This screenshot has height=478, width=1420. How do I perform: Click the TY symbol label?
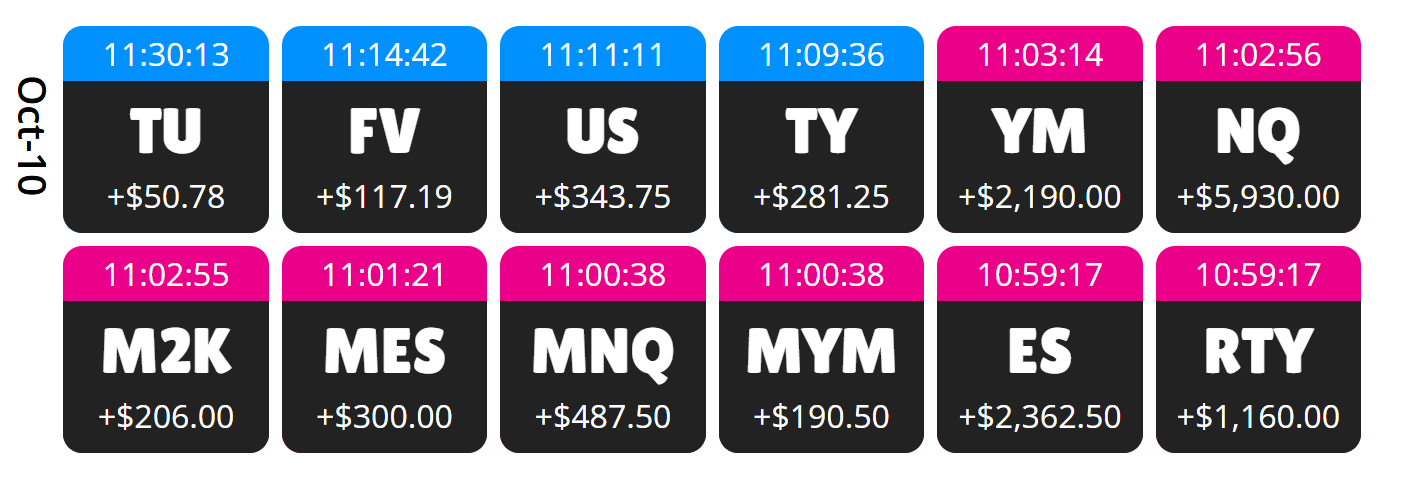(821, 132)
